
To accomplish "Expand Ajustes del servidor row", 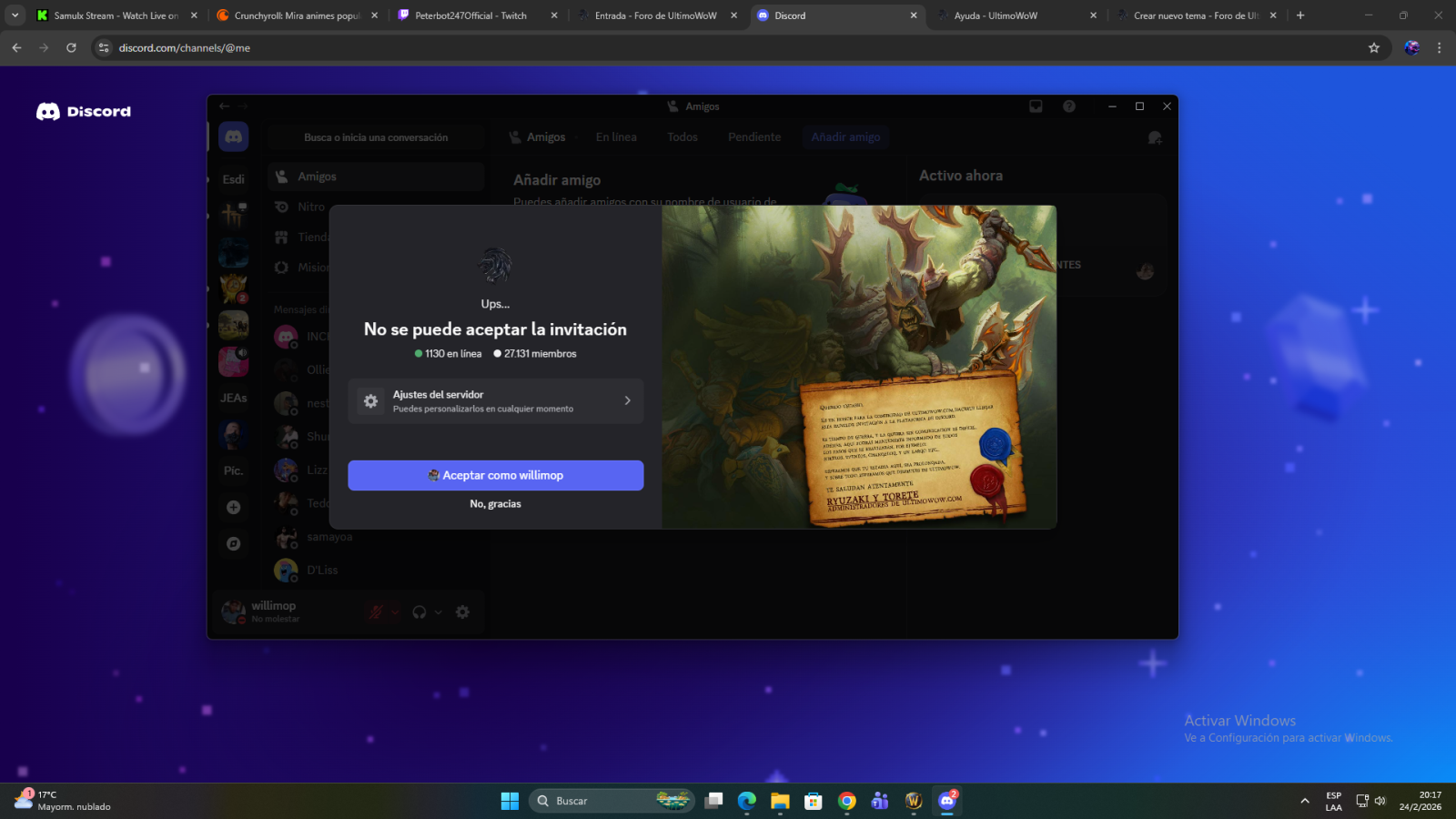I will (495, 401).
